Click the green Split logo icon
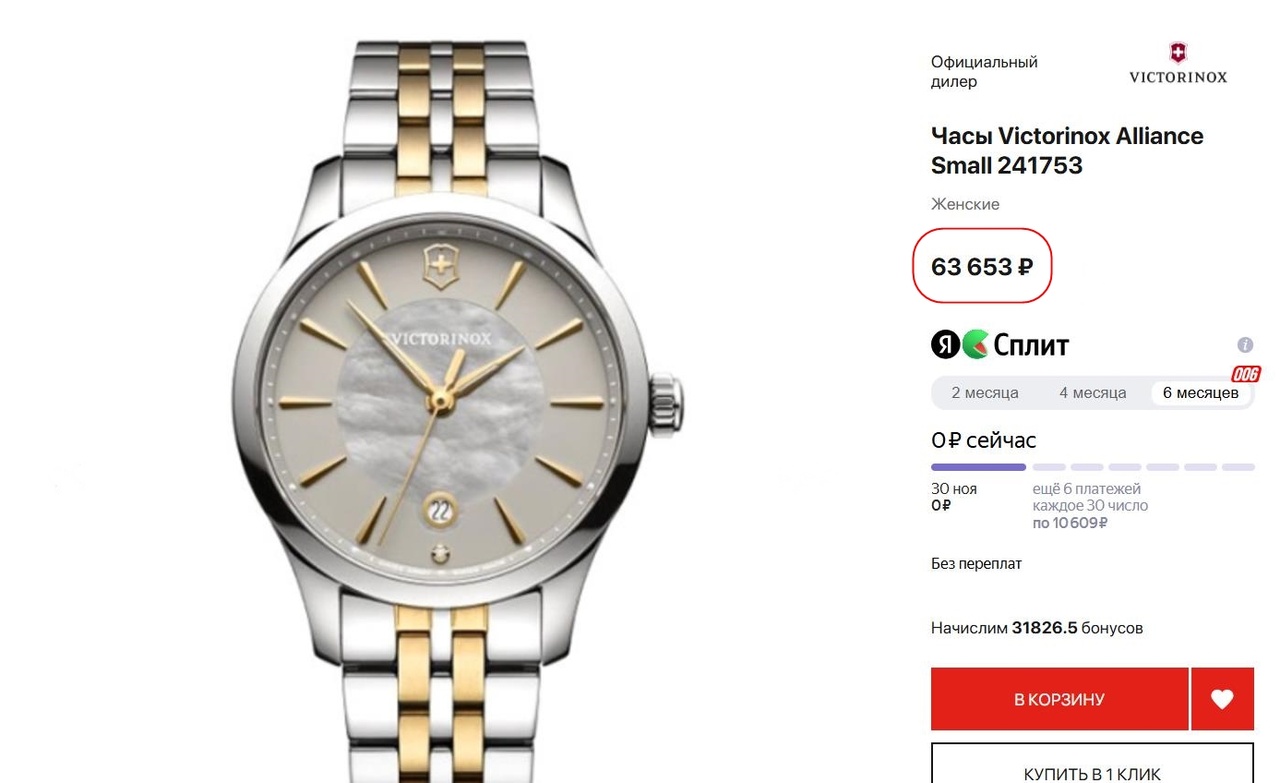The width and height of the screenshot is (1280, 783). click(x=975, y=345)
